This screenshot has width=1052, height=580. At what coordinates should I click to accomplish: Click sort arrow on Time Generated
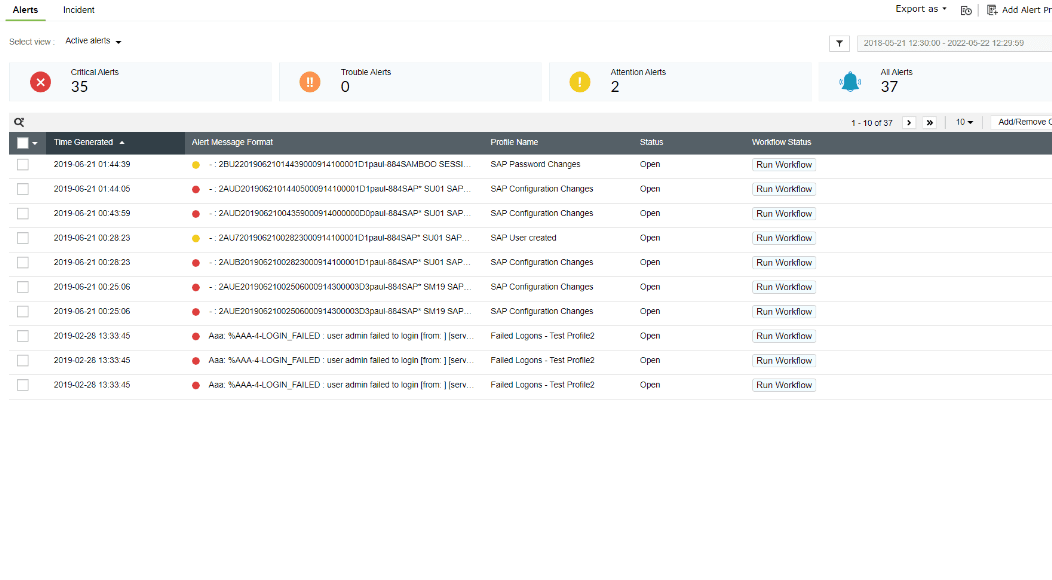122,142
